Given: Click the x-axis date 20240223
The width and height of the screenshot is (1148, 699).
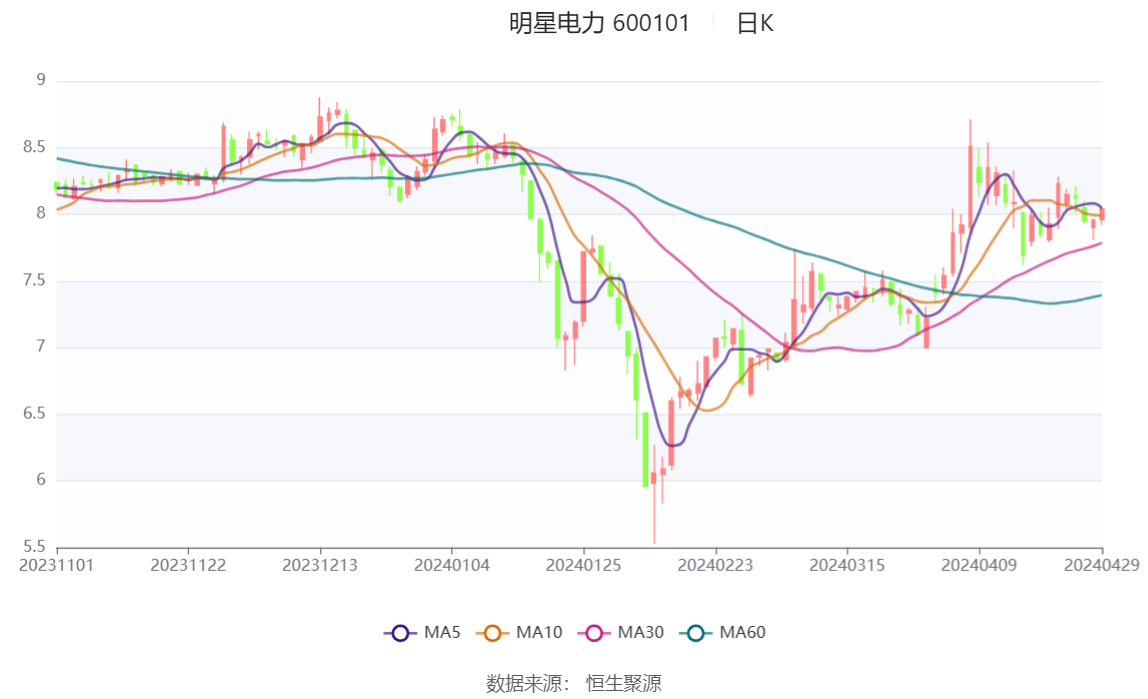Looking at the screenshot, I should [715, 566].
